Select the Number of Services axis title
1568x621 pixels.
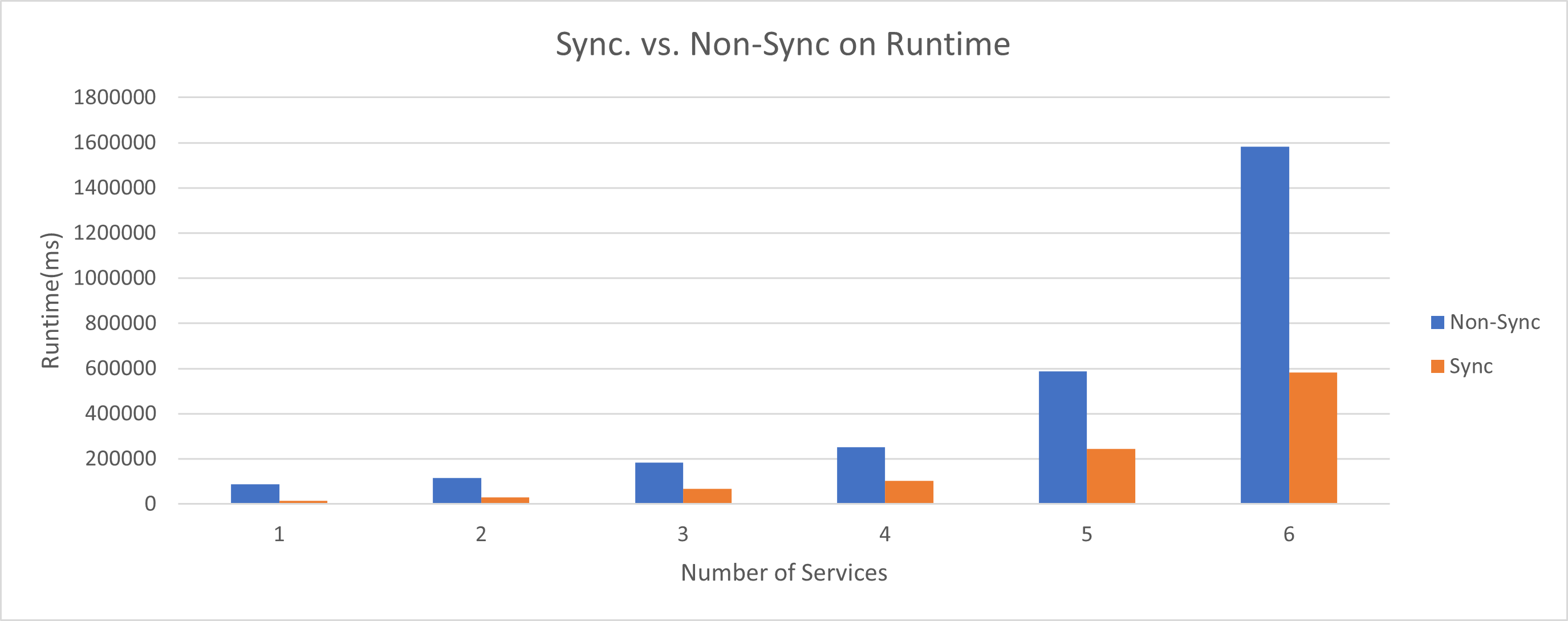(x=783, y=573)
